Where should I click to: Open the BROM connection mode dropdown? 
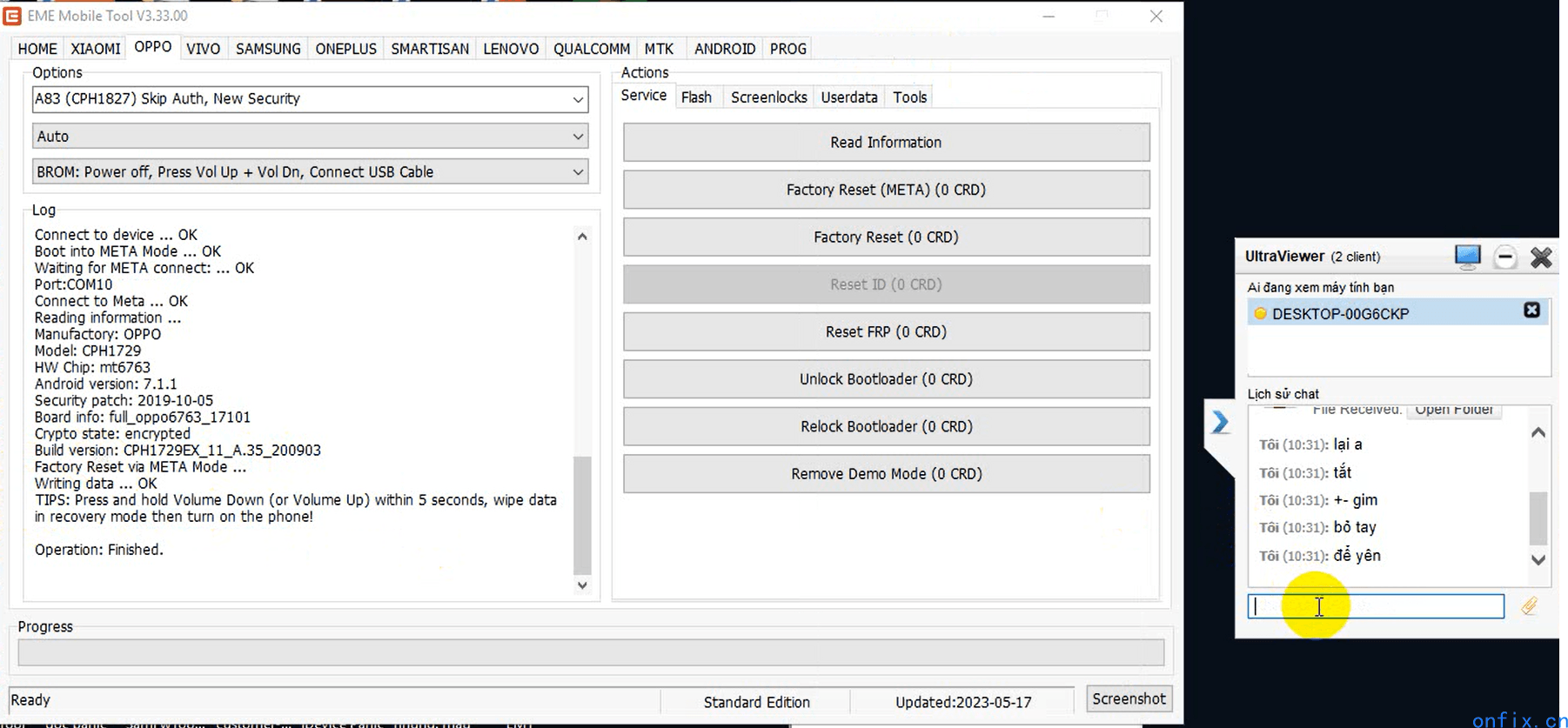310,172
